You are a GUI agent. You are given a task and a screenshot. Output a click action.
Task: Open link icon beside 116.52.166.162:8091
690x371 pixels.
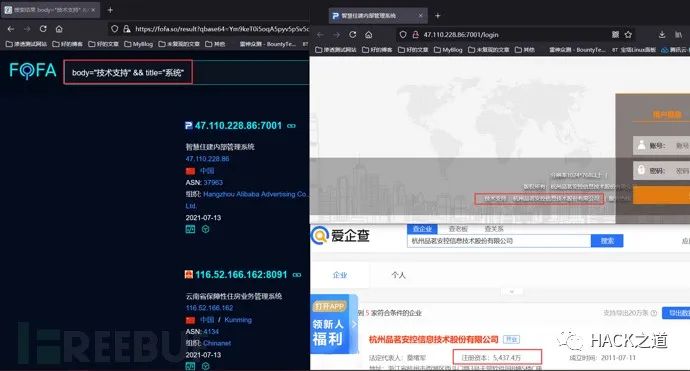297,275
